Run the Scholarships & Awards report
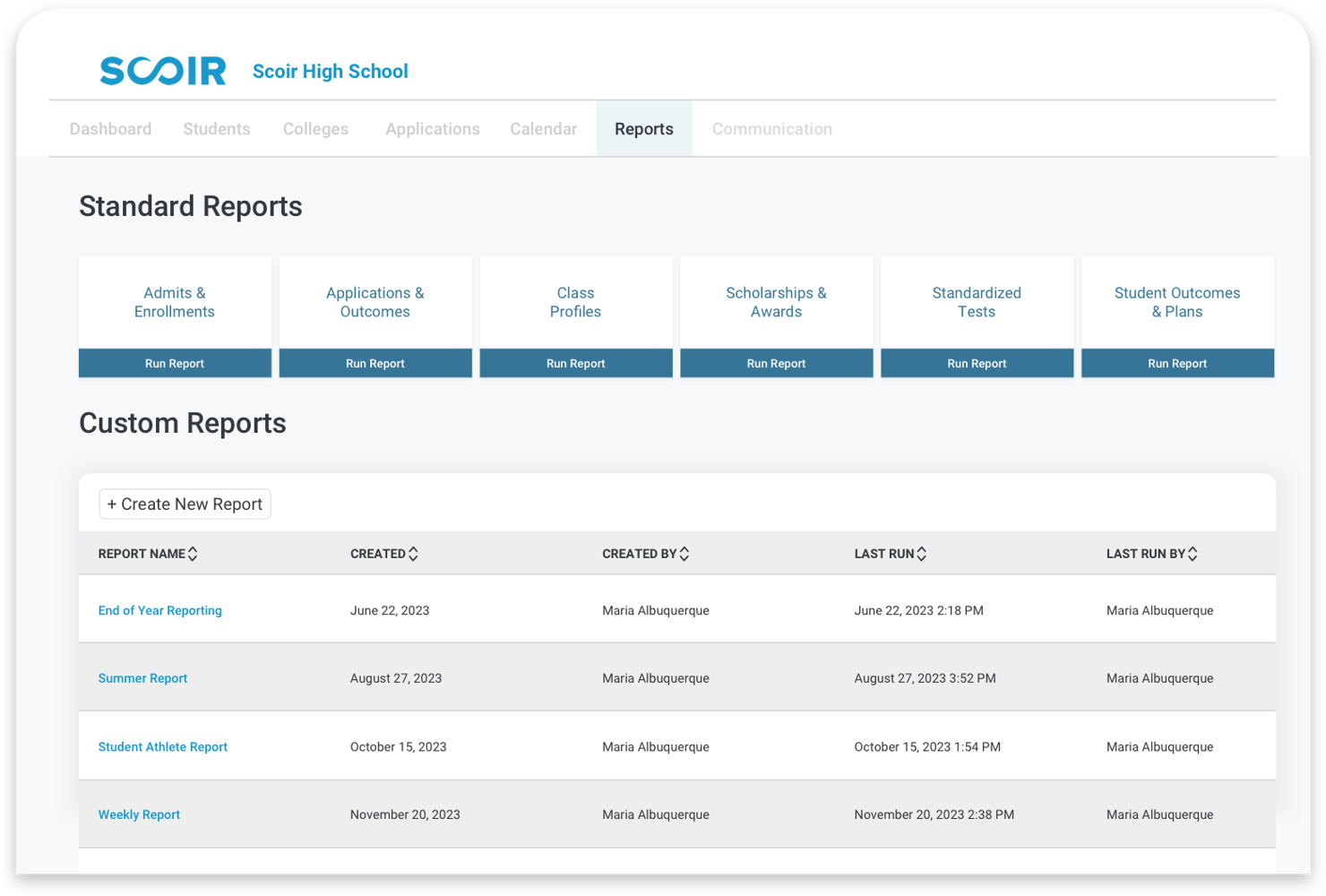This screenshot has width=1326, height=896. click(x=776, y=363)
